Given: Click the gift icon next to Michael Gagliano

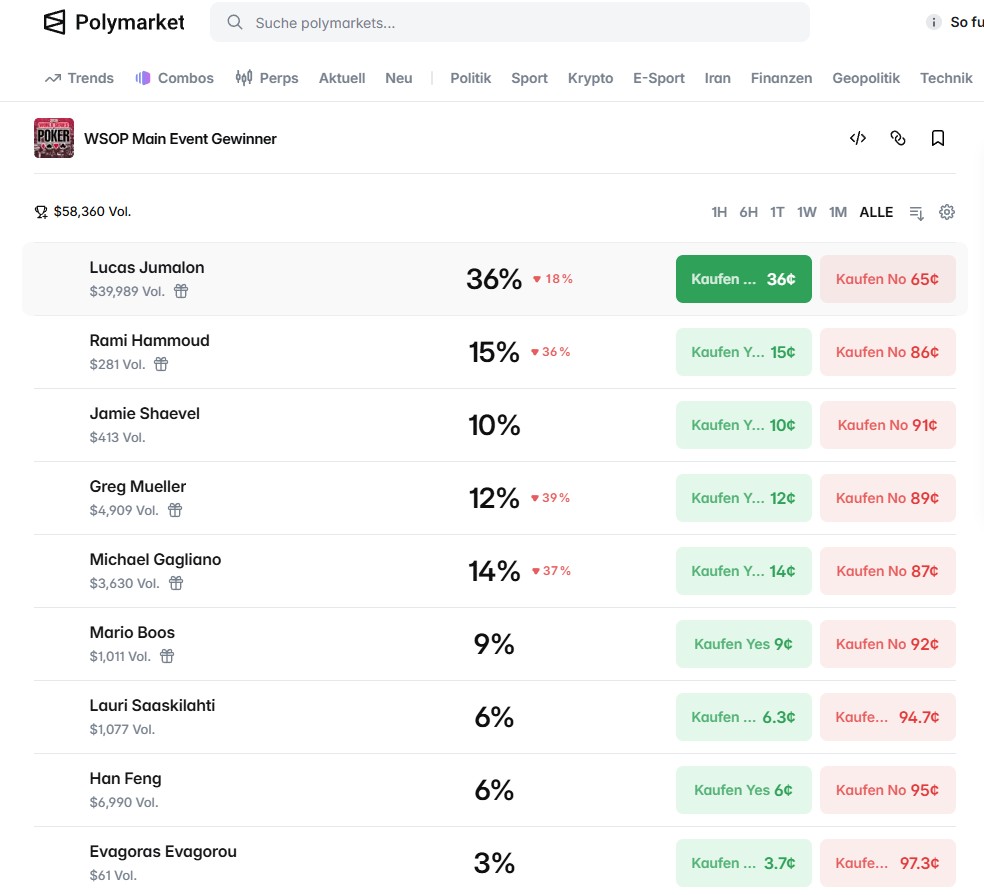Looking at the screenshot, I should point(176,583).
